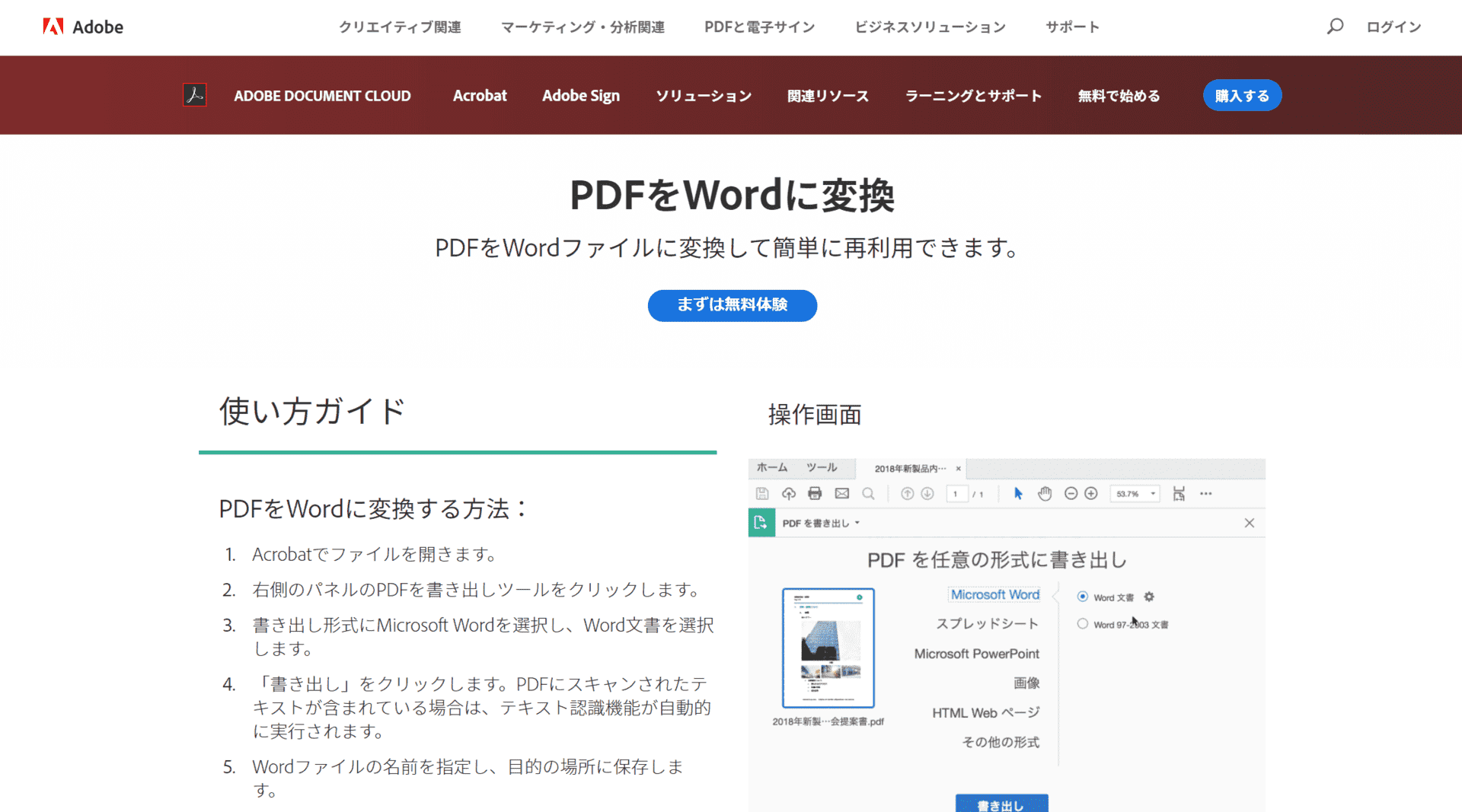Screen dimensions: 1462x812
Task: Select the Word 97-2003 文書 radio button
Action: click(1082, 624)
